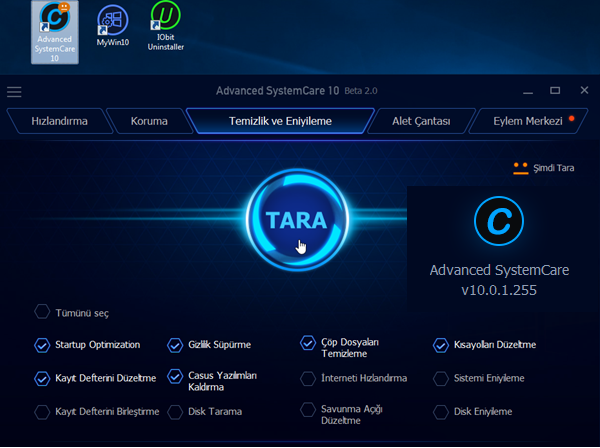Click the Advanced SystemCare name under logo

499,270
